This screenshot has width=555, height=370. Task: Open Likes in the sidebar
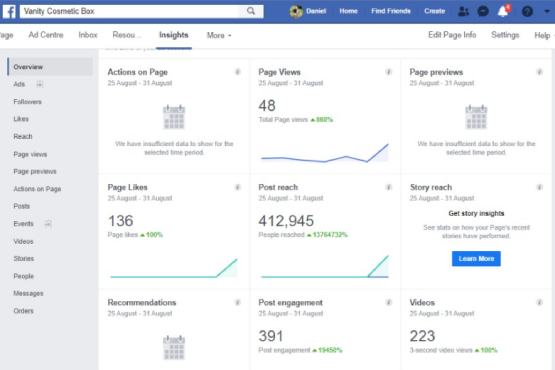click(21, 119)
